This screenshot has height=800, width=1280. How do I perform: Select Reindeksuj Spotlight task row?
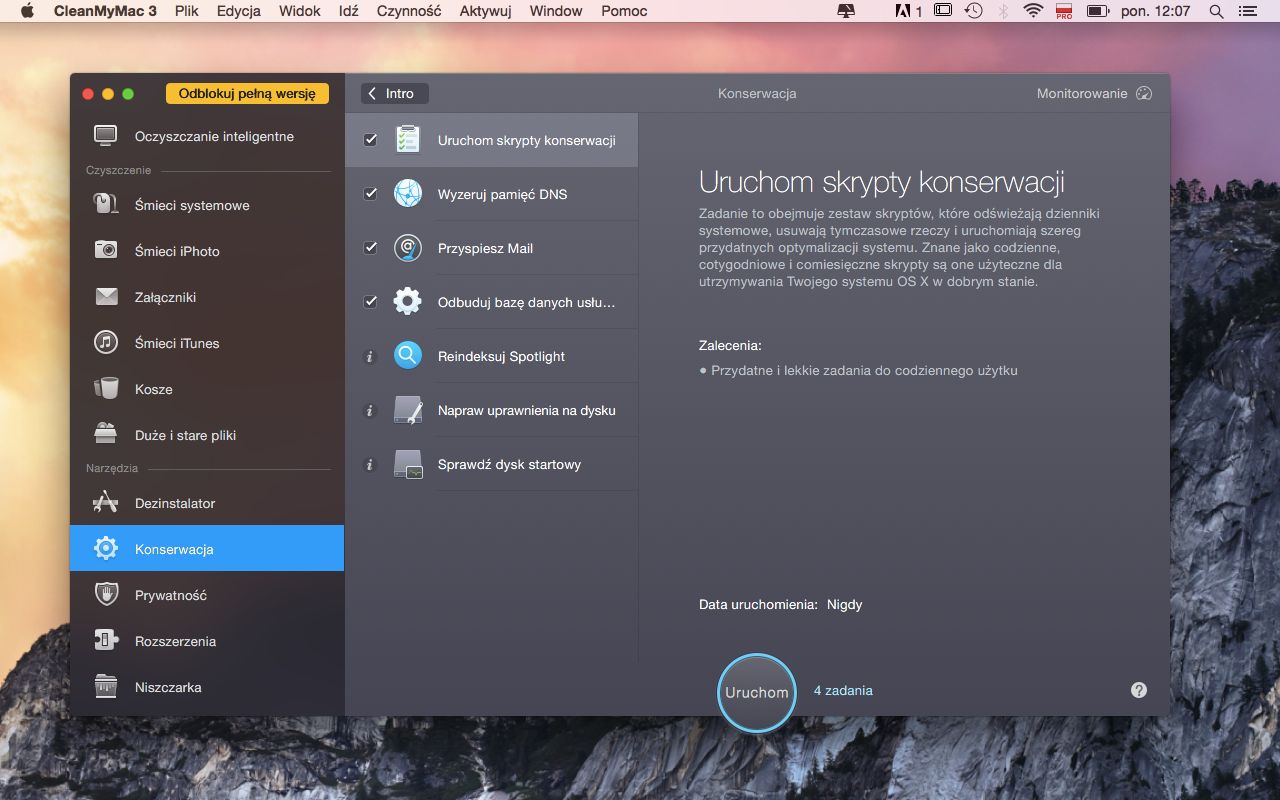[x=491, y=356]
